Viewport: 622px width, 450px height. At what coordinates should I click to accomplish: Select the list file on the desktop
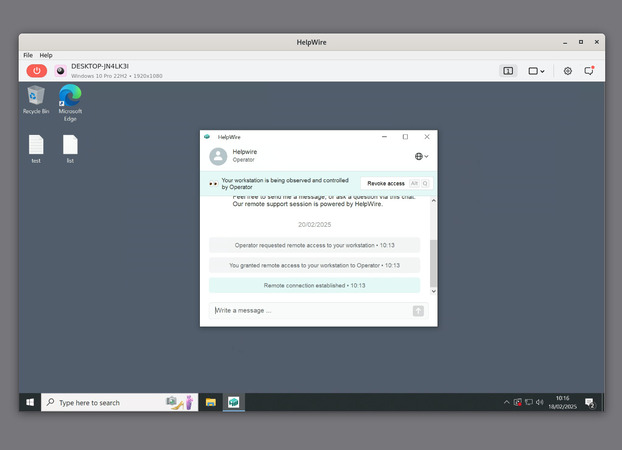pyautogui.click(x=70, y=149)
